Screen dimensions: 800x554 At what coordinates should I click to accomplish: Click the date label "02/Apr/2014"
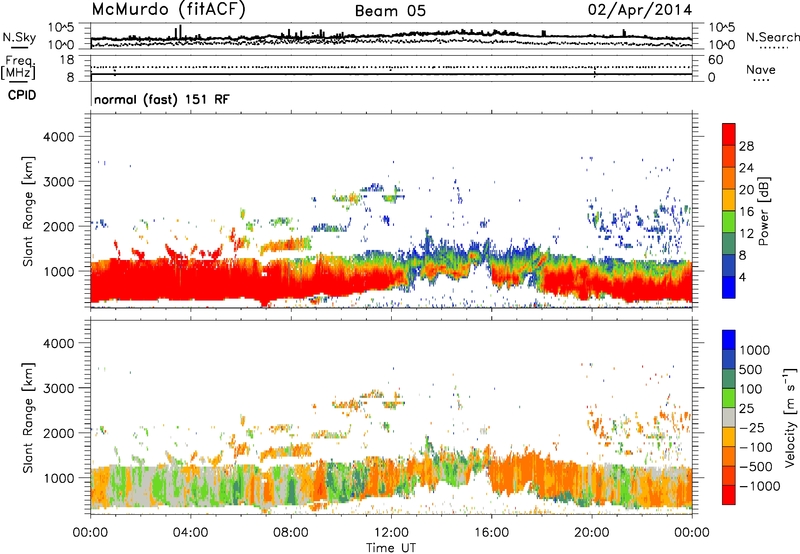click(x=640, y=10)
